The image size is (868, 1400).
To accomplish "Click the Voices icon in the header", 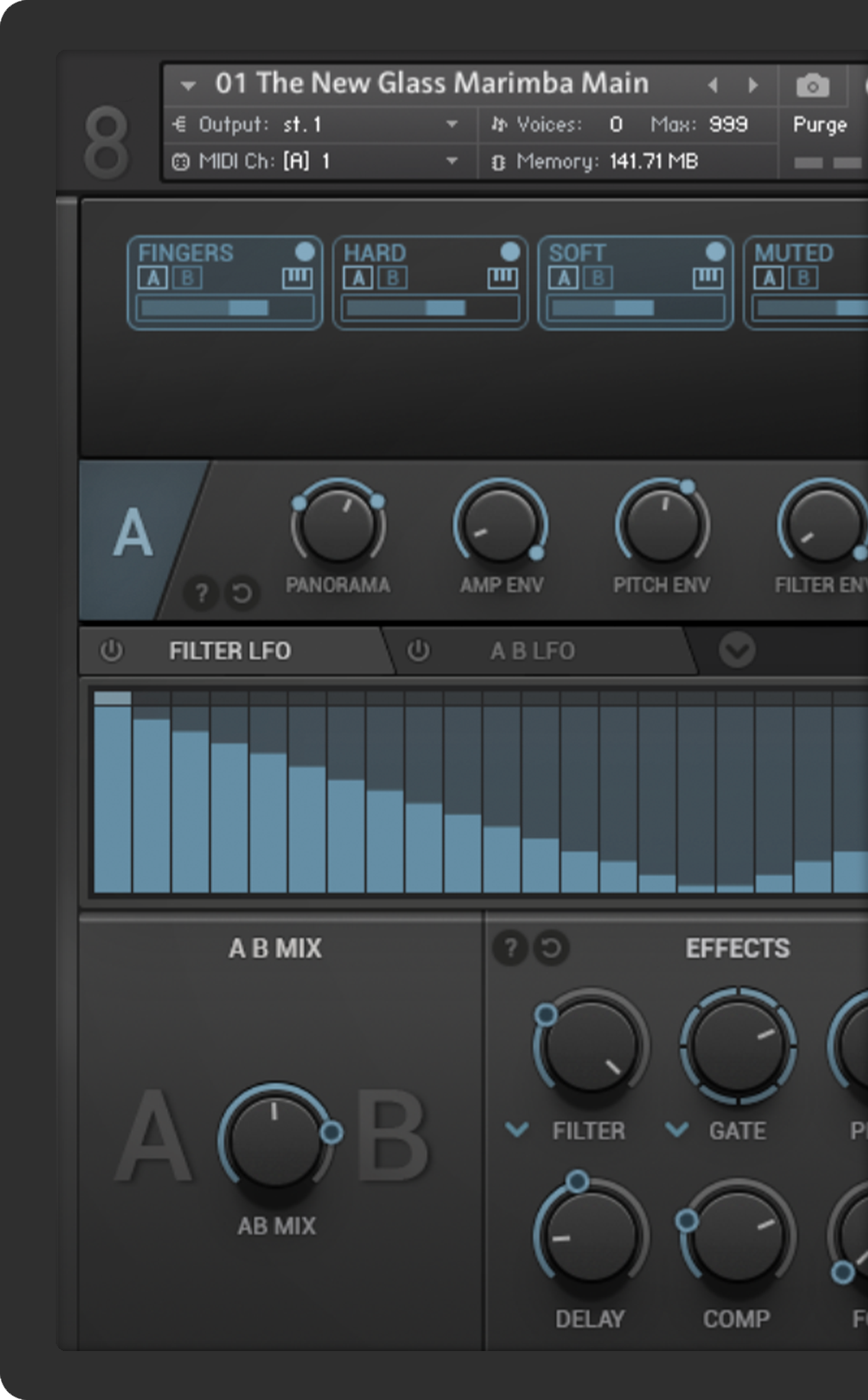I will point(499,124).
